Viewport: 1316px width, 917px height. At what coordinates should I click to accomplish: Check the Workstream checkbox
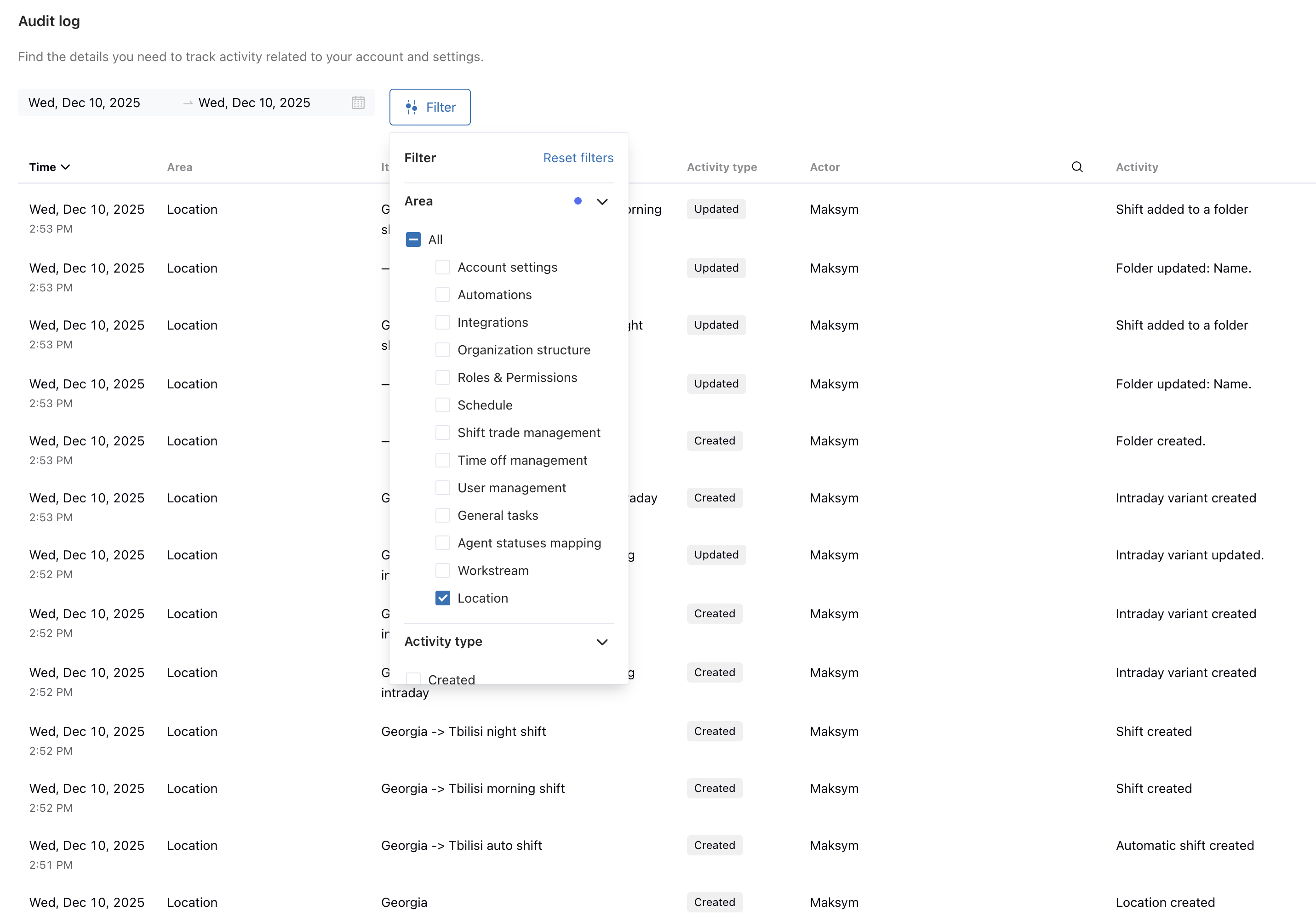pos(442,570)
